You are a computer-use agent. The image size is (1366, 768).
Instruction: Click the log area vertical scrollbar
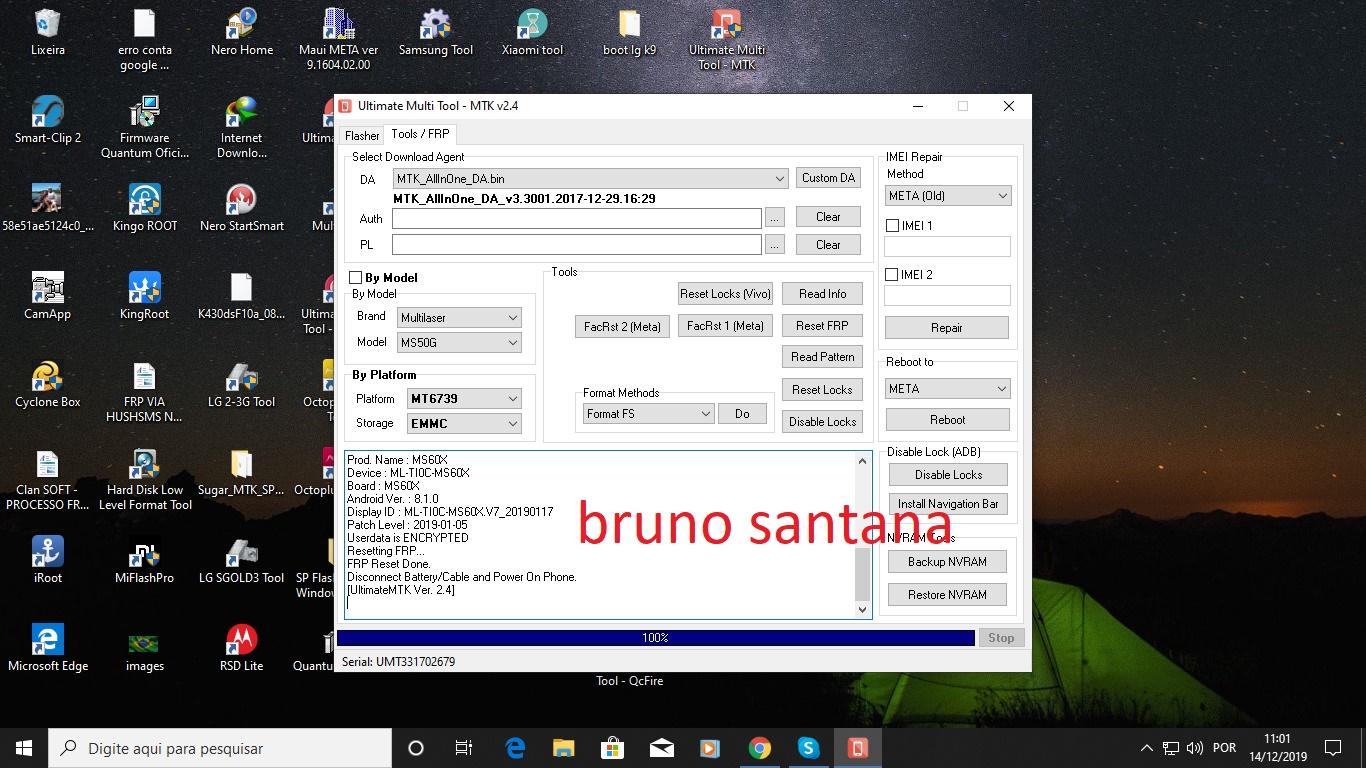pos(863,535)
